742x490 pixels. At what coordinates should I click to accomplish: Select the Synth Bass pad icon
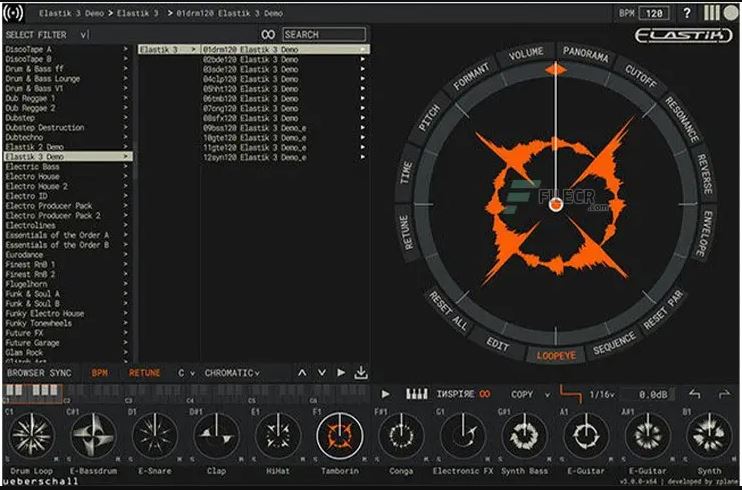(x=524, y=435)
